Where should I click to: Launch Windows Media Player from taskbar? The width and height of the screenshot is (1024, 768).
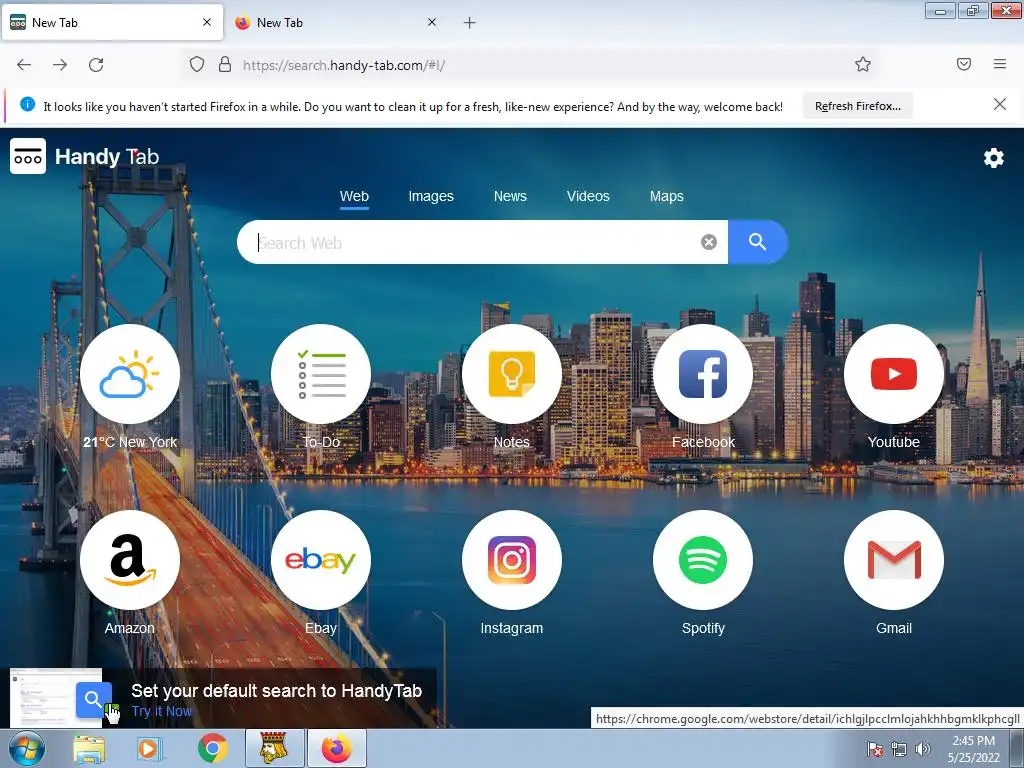coord(148,748)
